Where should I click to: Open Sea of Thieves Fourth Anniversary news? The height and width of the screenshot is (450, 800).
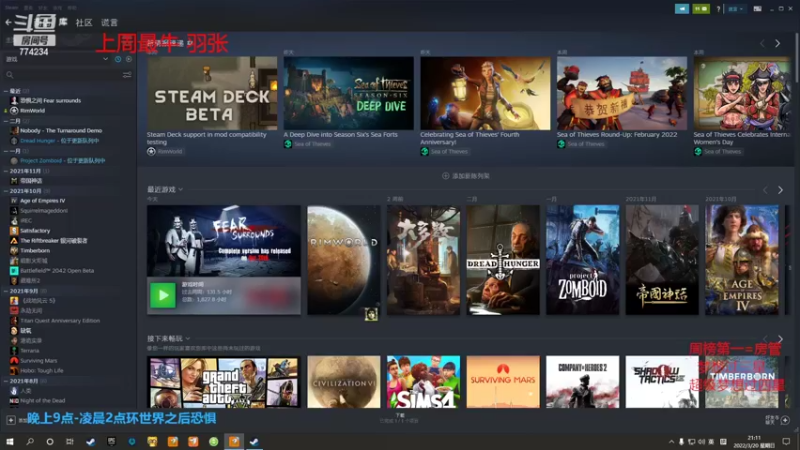485,93
